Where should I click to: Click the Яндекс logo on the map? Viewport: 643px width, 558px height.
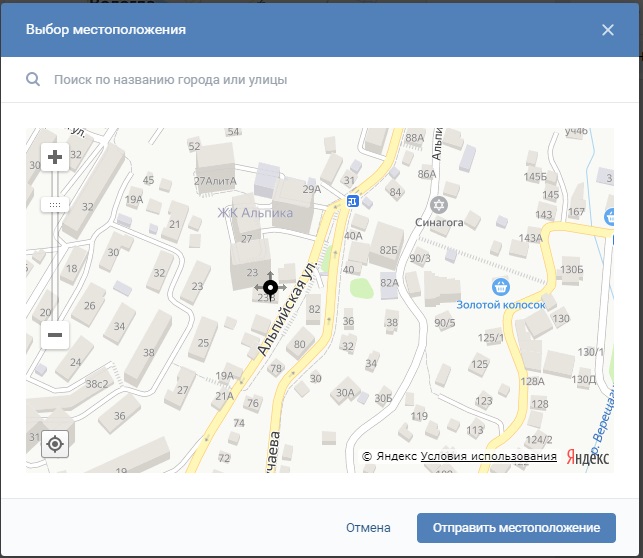[x=585, y=456]
